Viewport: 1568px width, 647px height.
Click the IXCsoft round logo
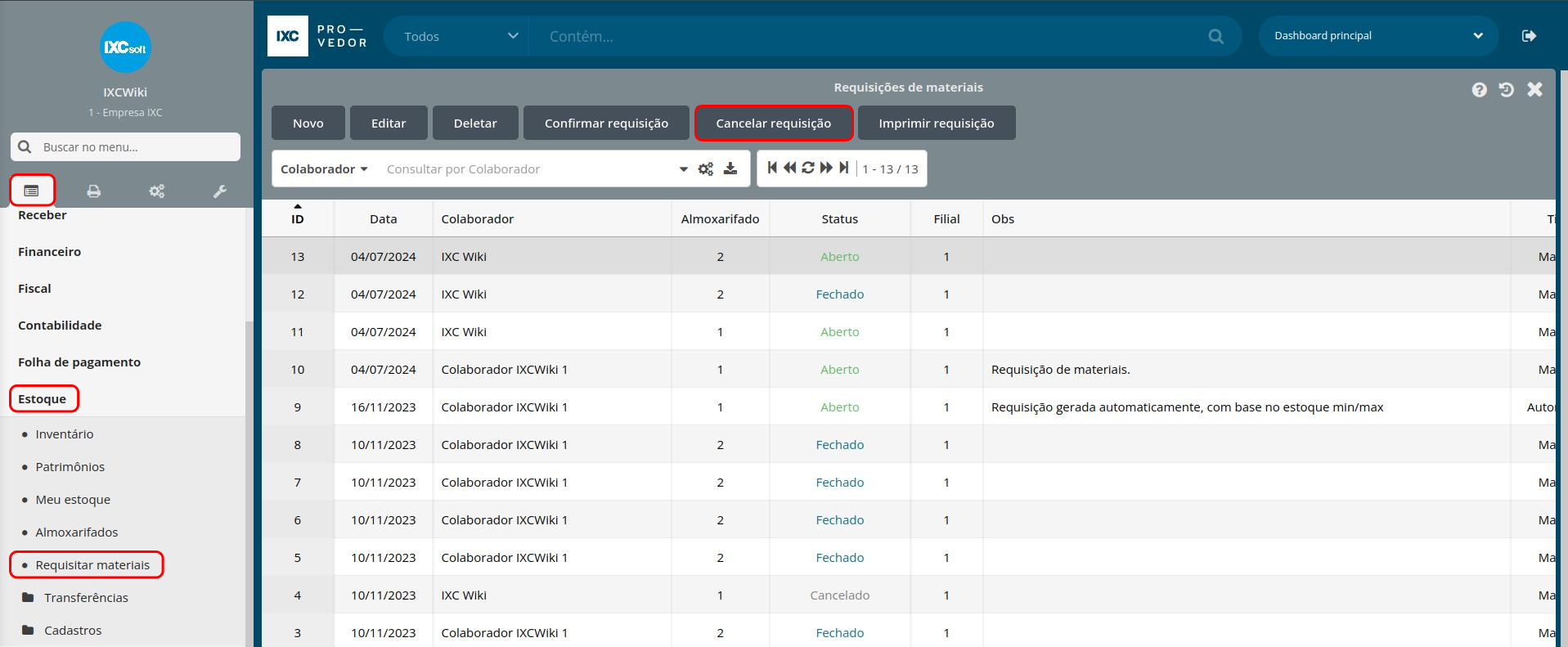tap(125, 47)
